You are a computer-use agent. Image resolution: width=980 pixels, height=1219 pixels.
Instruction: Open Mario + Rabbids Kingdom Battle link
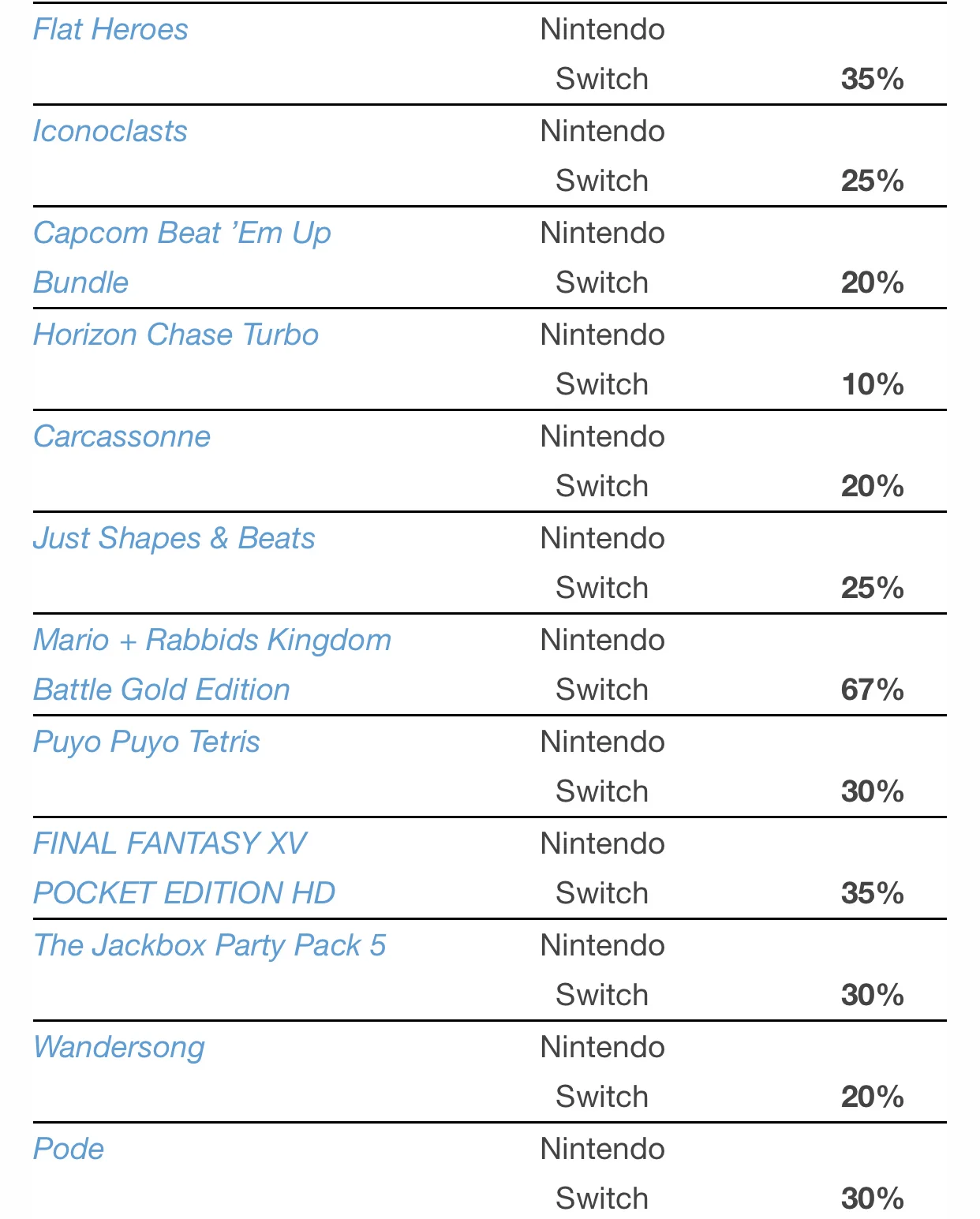point(212,665)
